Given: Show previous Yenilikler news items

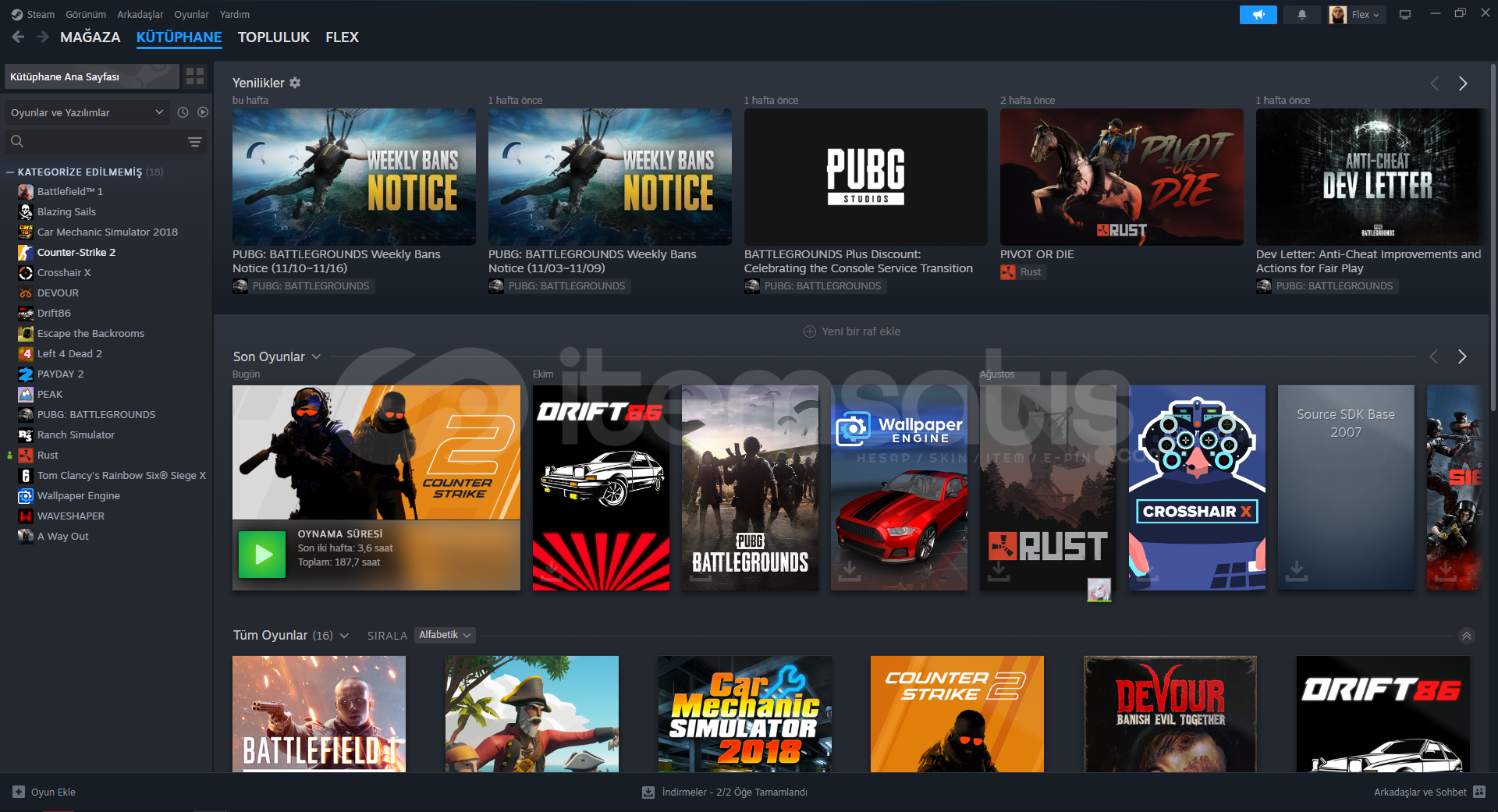Looking at the screenshot, I should click(x=1434, y=83).
